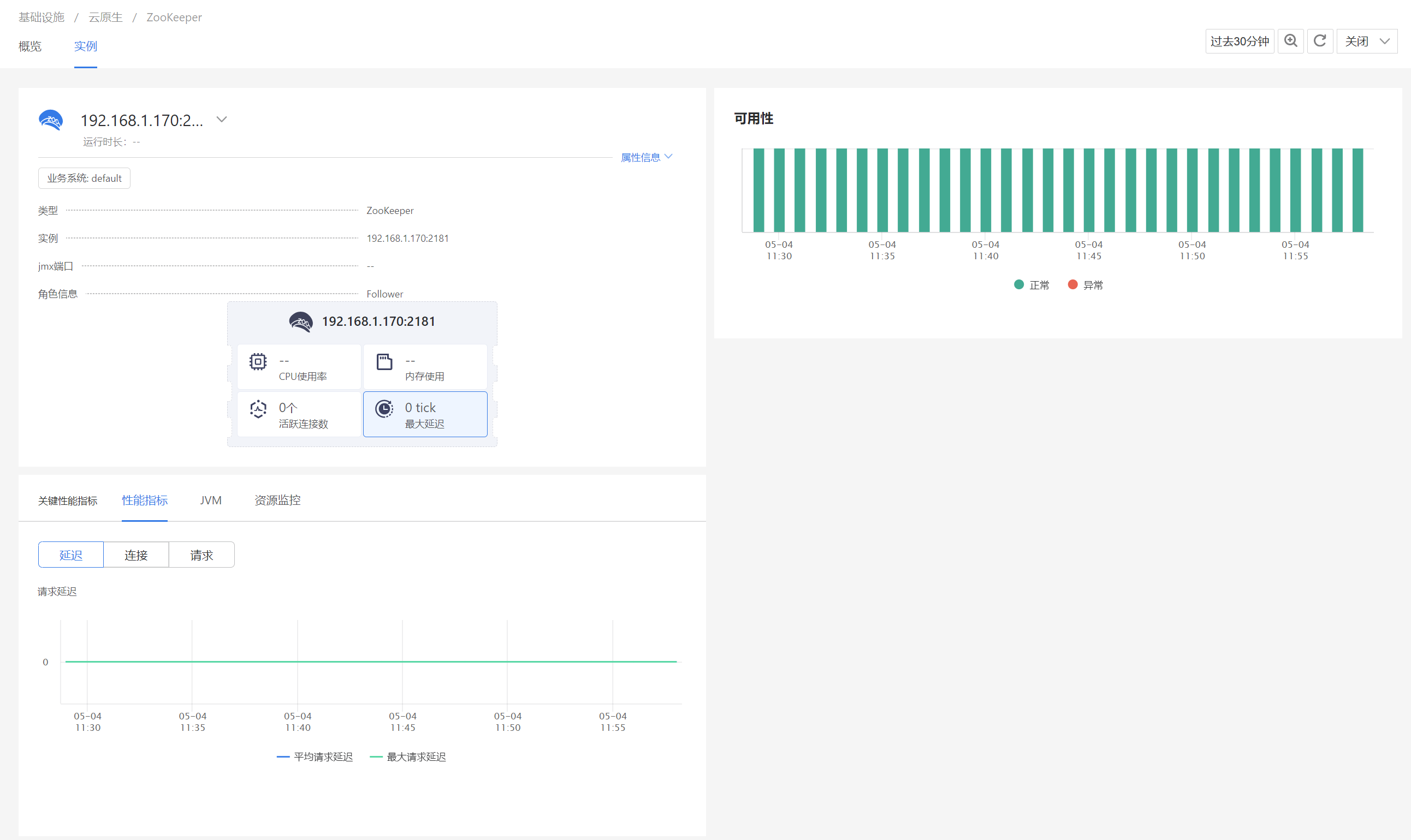Toggle the 最大请求延迟 legend series
Viewport: 1411px width, 840px height.
(x=408, y=757)
